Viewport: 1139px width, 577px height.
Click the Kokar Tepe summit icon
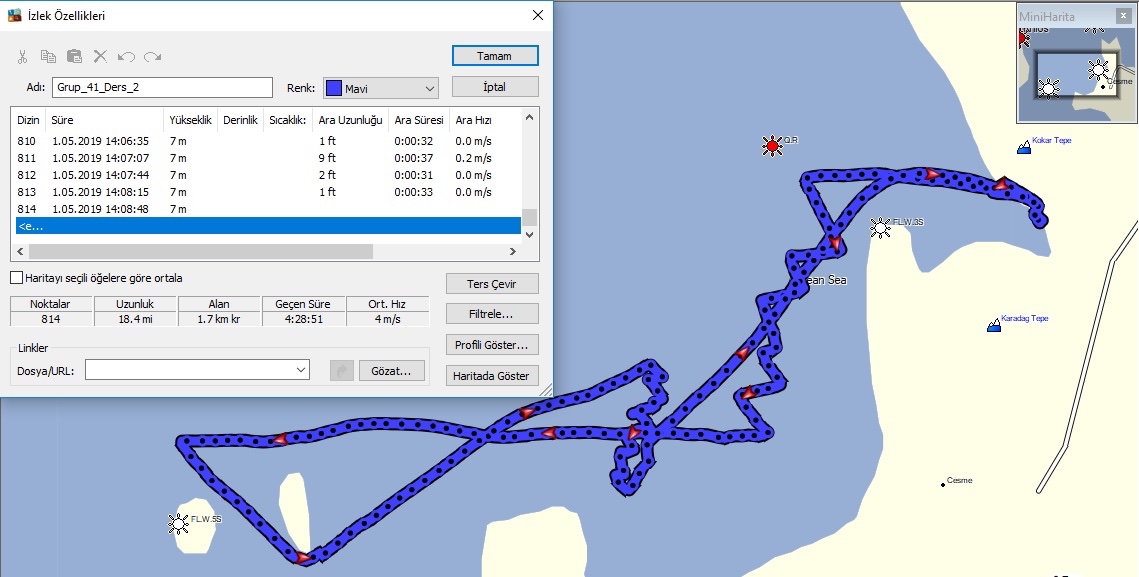click(x=1024, y=148)
